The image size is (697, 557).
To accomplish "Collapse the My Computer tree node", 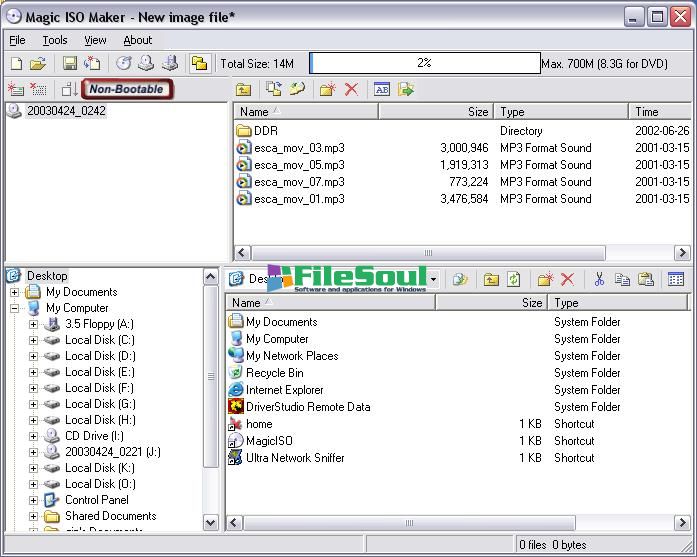I will (15, 308).
